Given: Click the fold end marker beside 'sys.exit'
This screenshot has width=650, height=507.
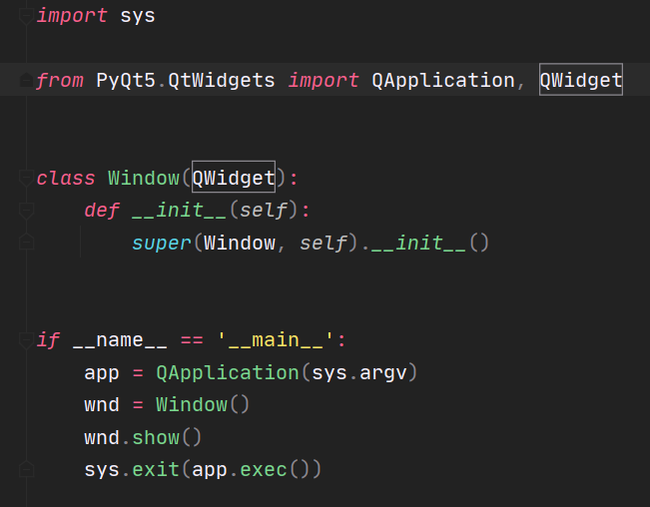Looking at the screenshot, I should (26, 469).
